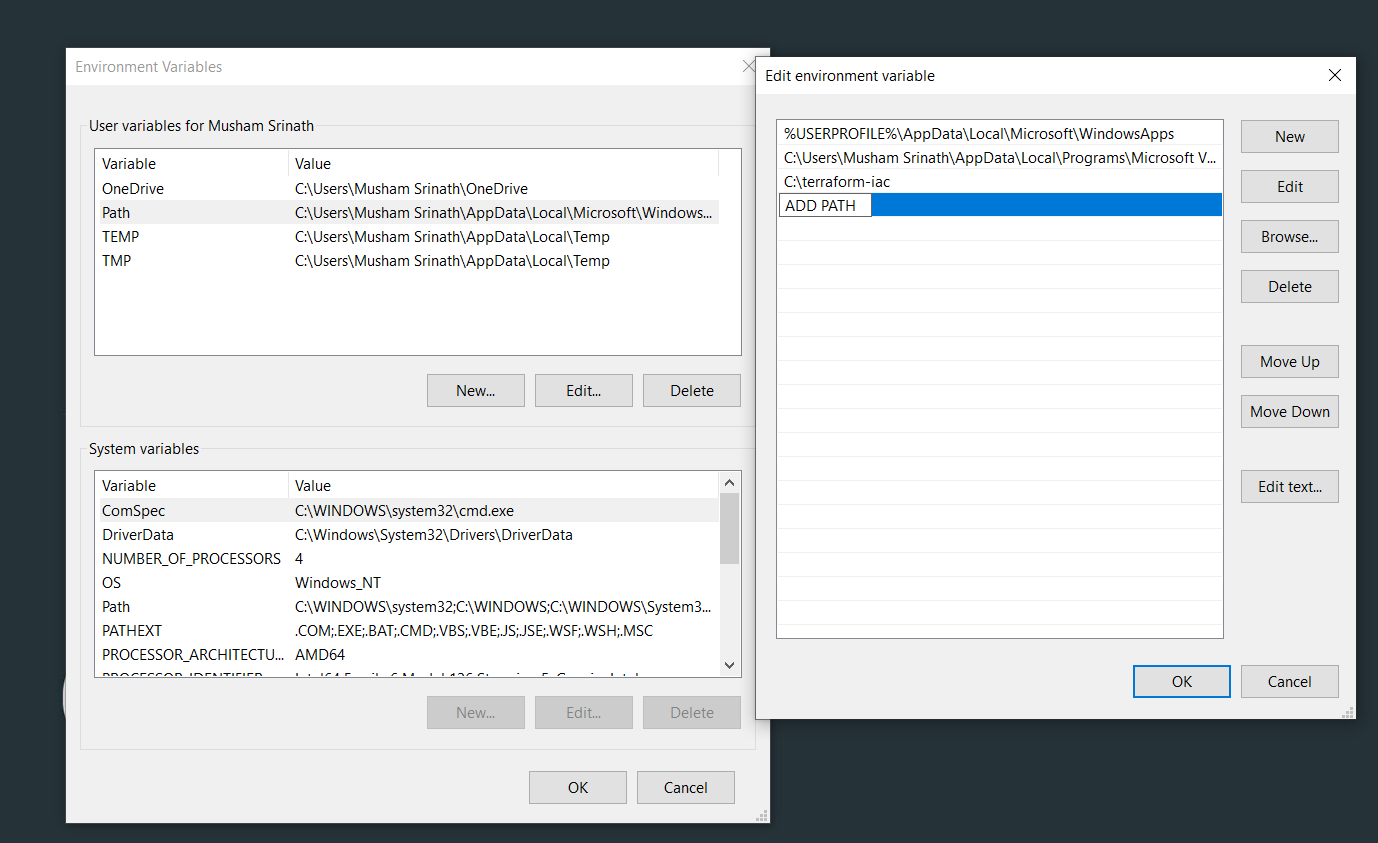Select Path row in User variables

coord(407,213)
